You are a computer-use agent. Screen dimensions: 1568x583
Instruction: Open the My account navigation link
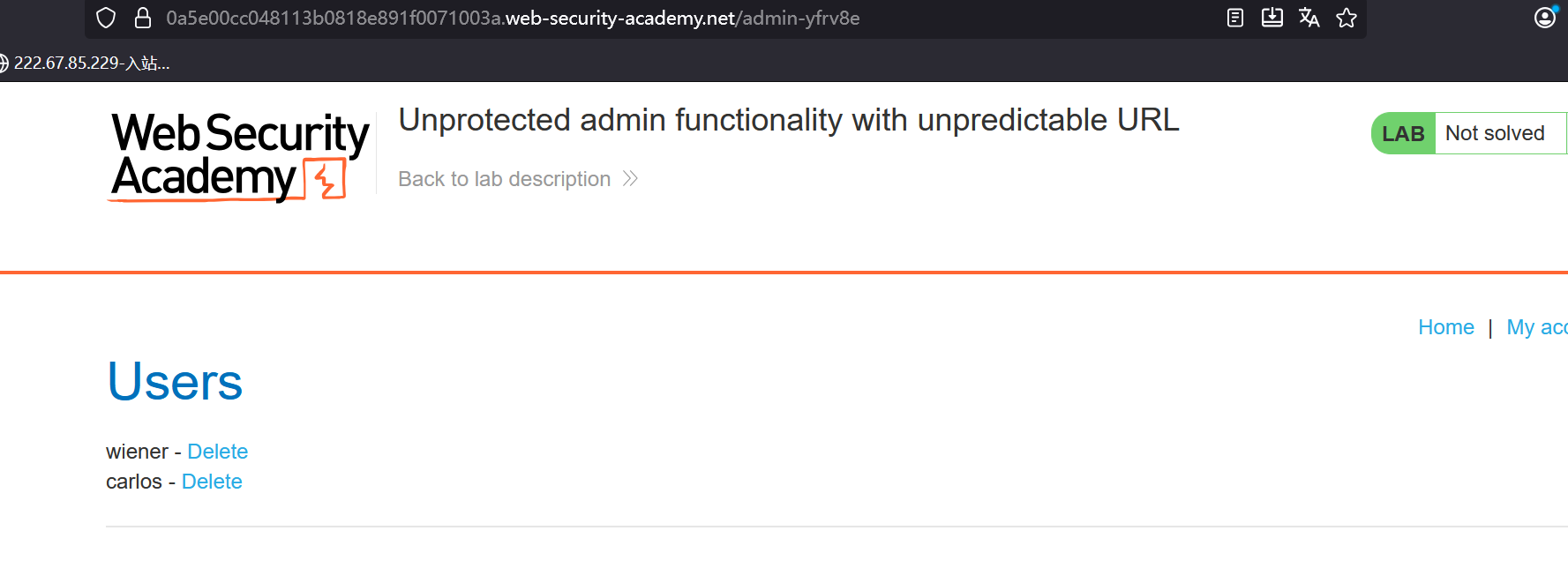(1536, 327)
